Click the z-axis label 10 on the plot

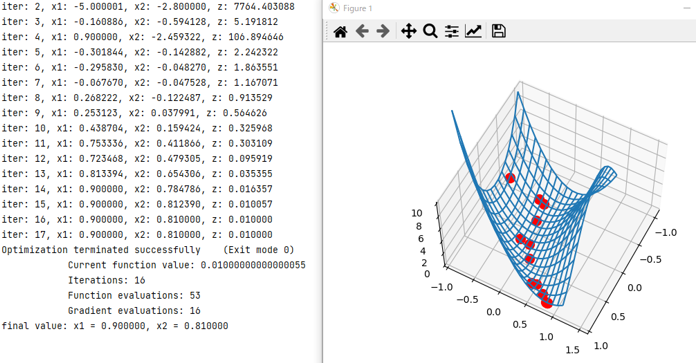pos(417,213)
